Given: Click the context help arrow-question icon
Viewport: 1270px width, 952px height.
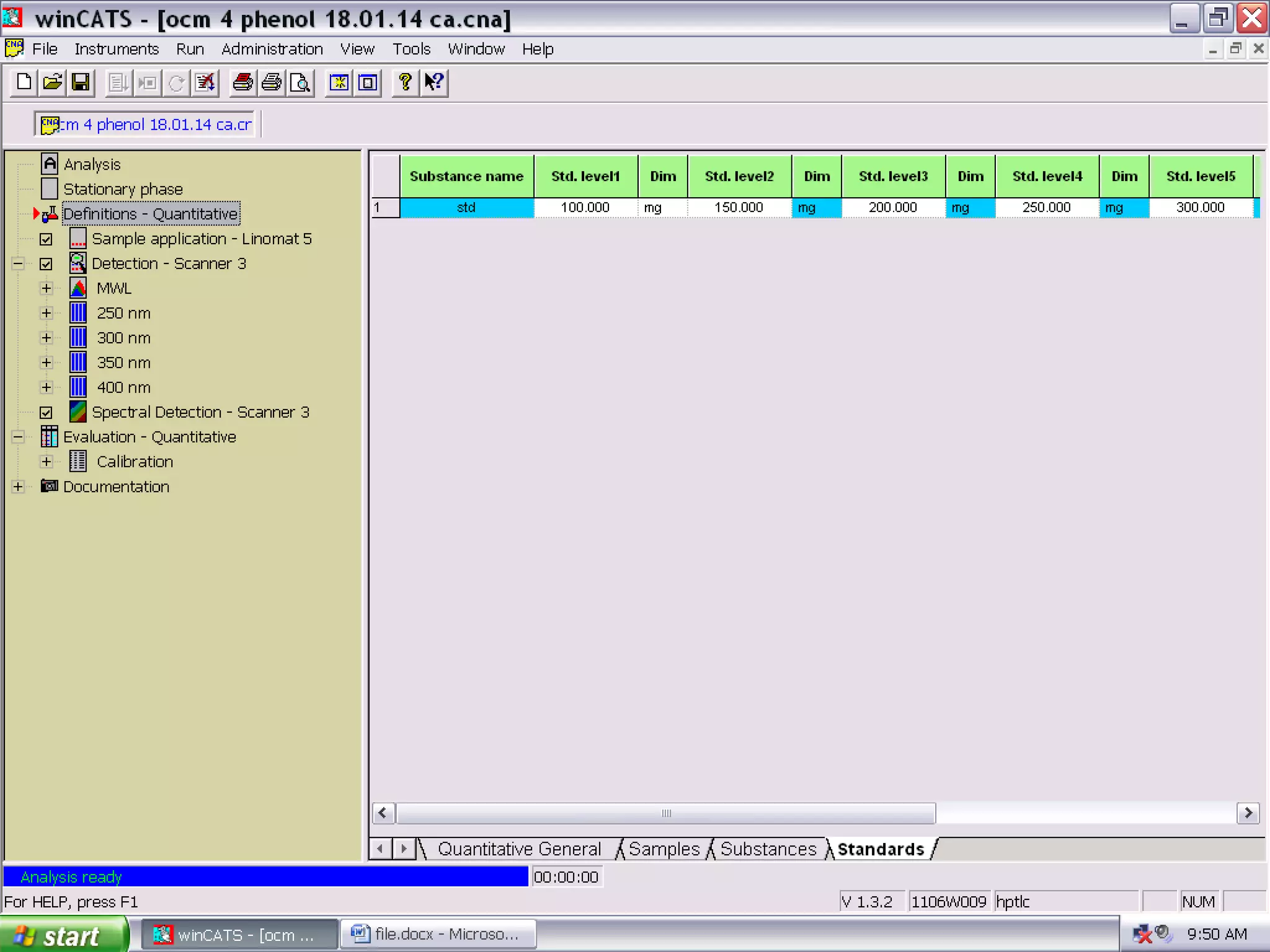Looking at the screenshot, I should click(x=434, y=82).
